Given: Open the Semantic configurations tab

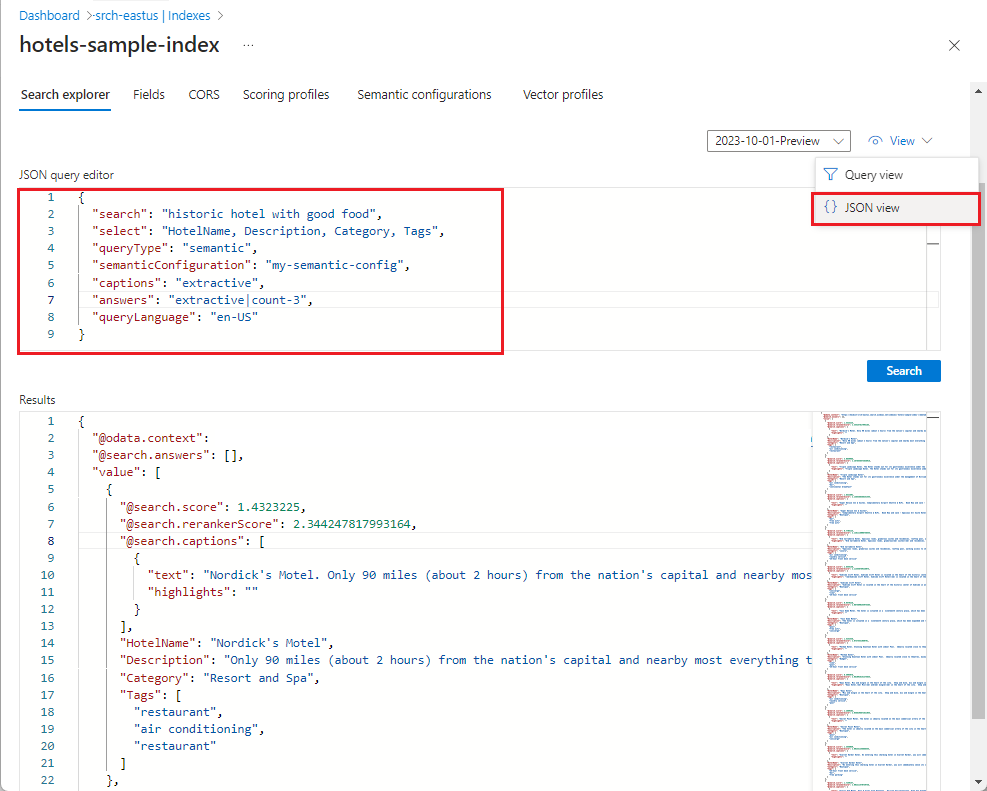Looking at the screenshot, I should coord(424,94).
